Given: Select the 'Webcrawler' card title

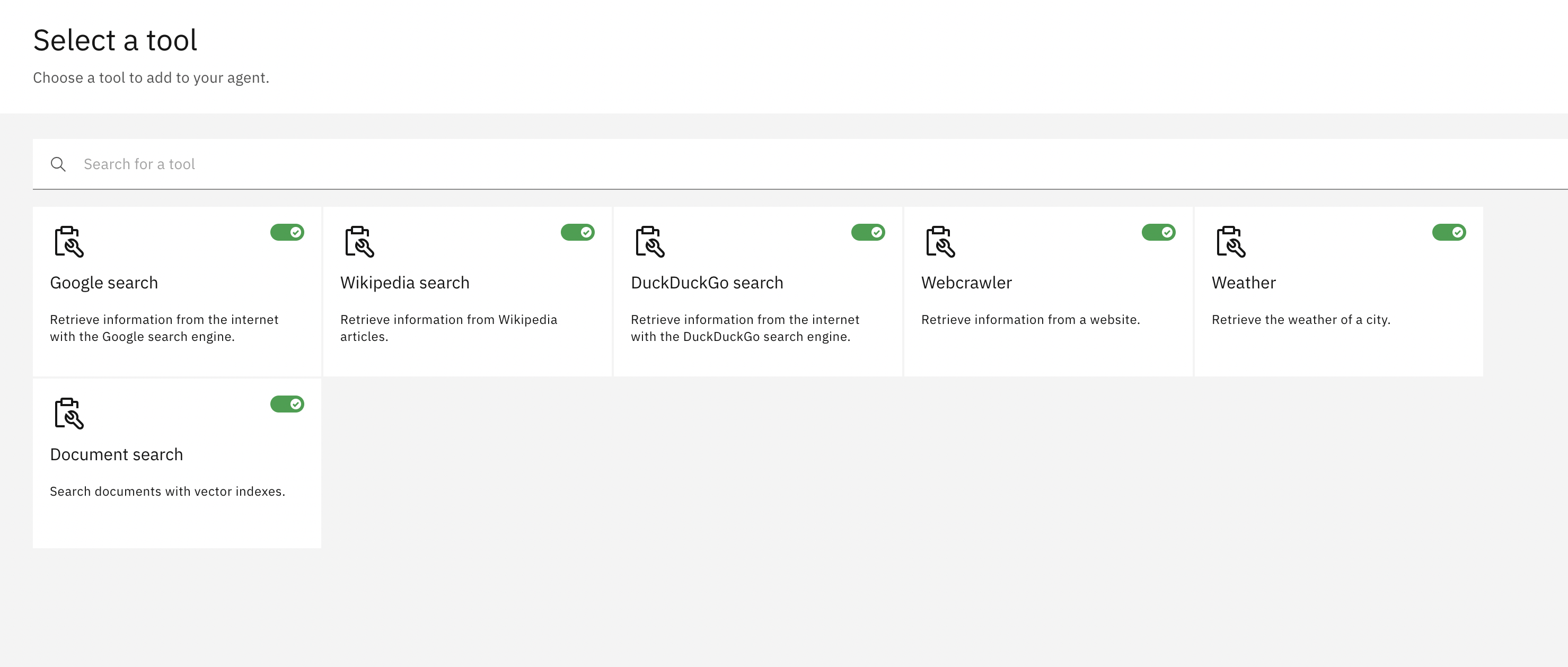Looking at the screenshot, I should tap(966, 283).
